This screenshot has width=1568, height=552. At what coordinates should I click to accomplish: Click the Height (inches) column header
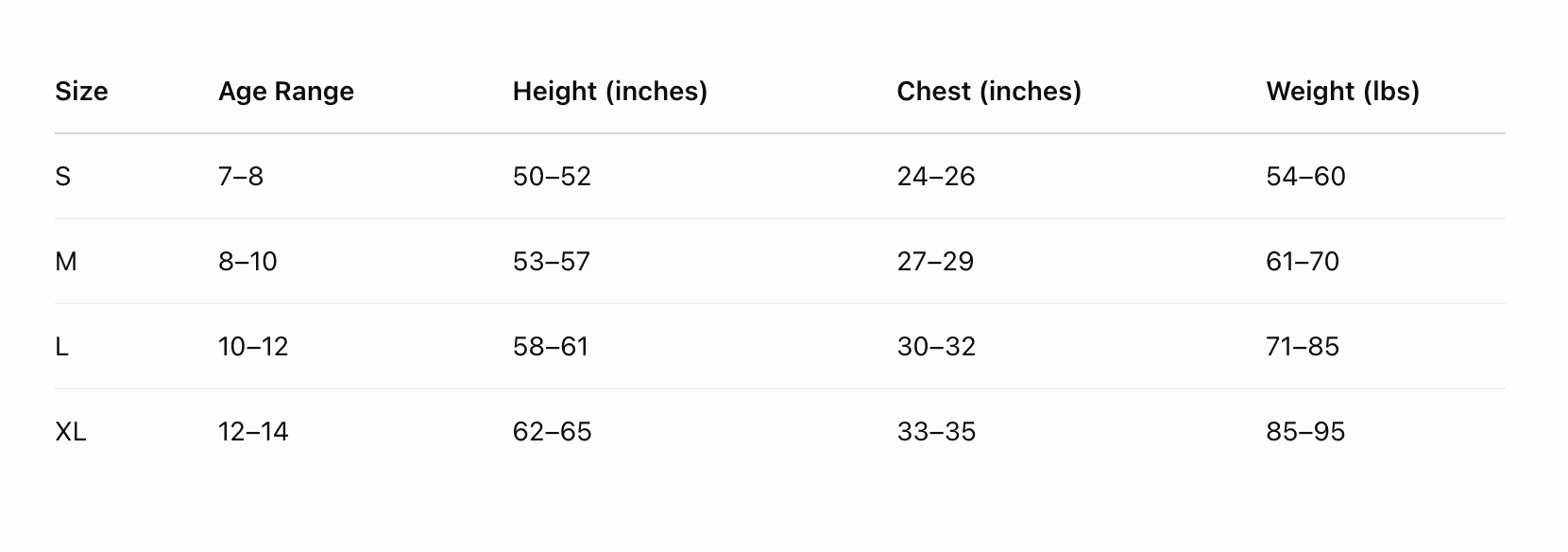tap(609, 92)
